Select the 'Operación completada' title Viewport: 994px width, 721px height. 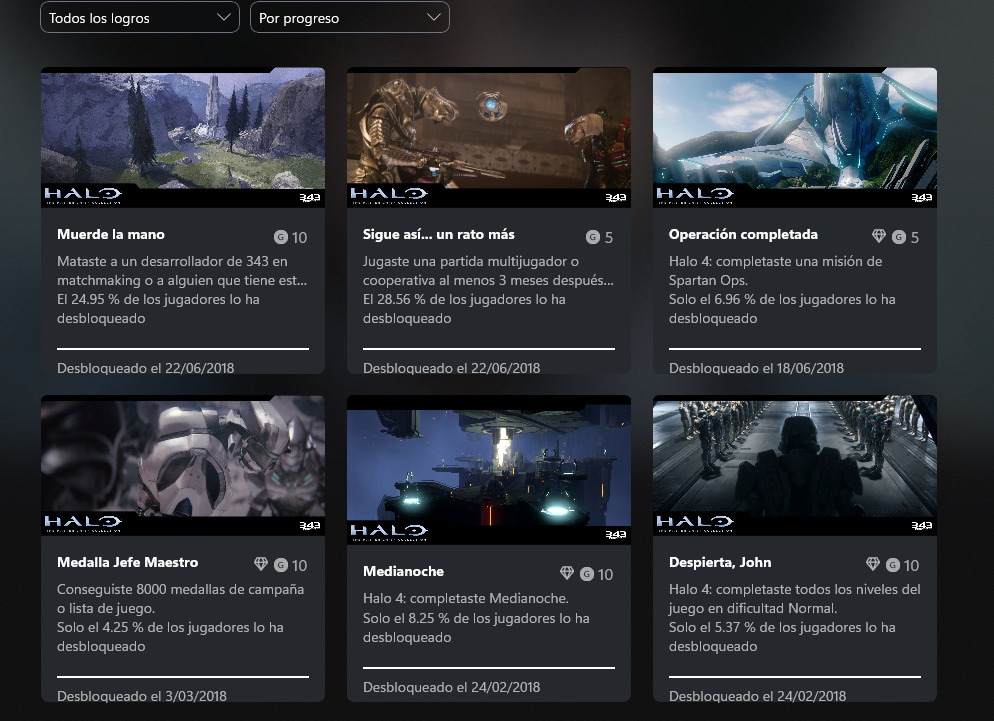(x=743, y=235)
